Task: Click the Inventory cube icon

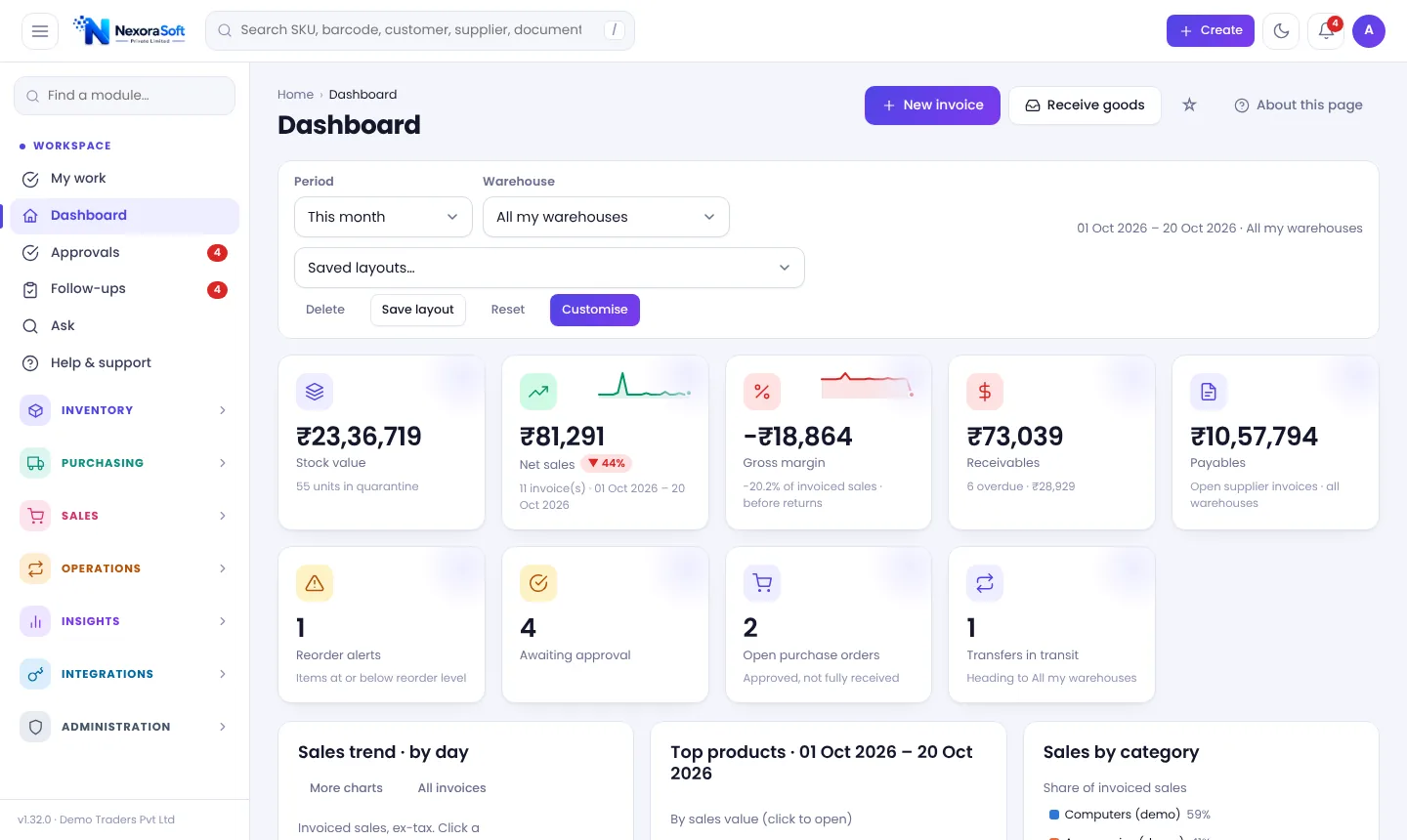Action: pyautogui.click(x=35, y=410)
